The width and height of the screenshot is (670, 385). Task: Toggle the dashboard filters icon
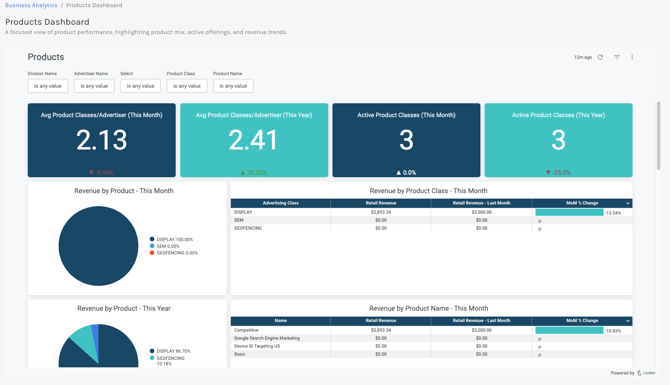pyautogui.click(x=617, y=57)
